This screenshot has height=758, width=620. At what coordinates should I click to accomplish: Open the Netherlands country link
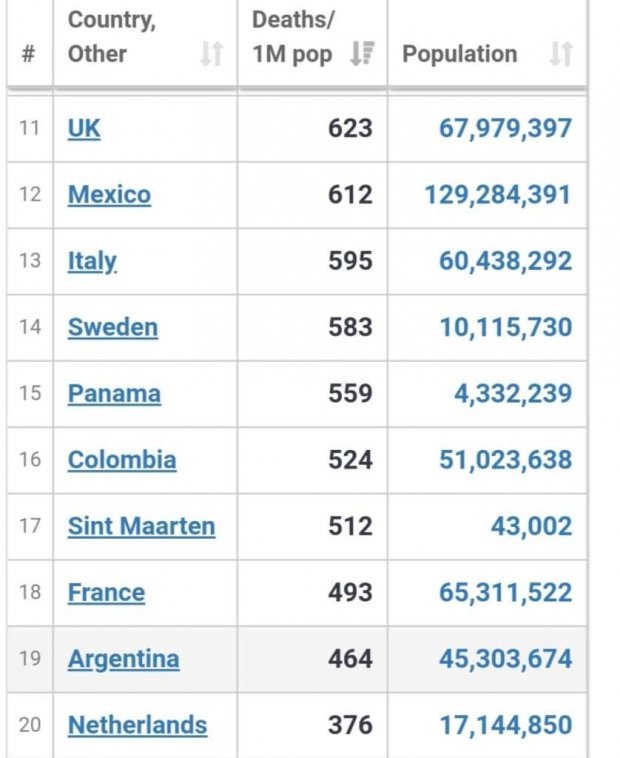point(137,725)
